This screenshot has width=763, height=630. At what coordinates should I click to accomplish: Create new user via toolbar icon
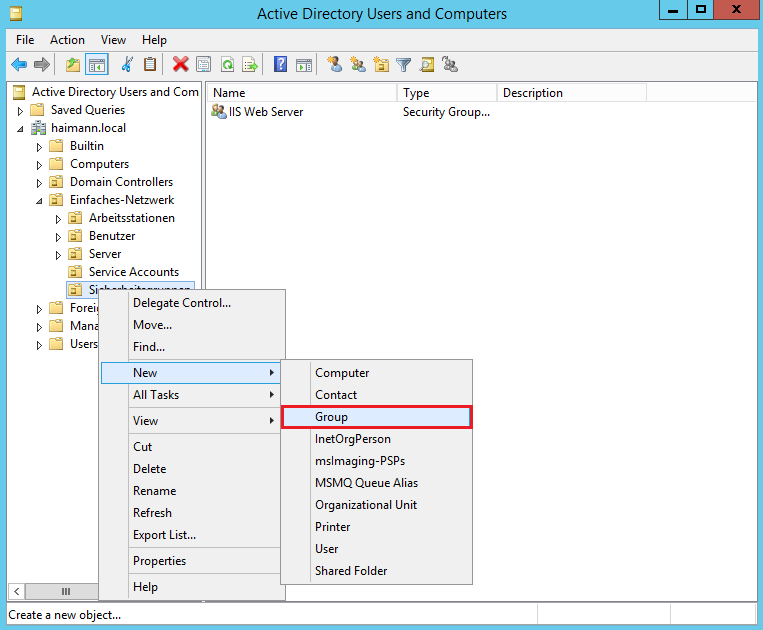[334, 64]
